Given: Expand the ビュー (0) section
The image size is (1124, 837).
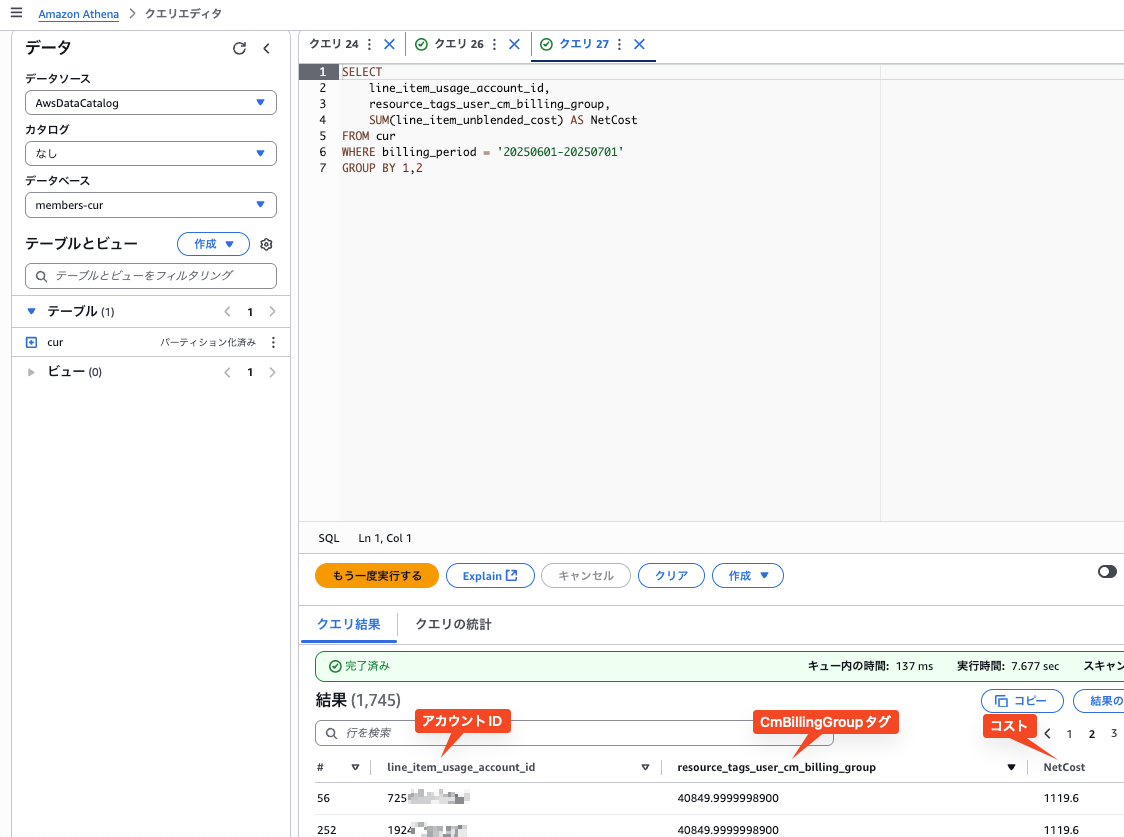Looking at the screenshot, I should pos(31,372).
